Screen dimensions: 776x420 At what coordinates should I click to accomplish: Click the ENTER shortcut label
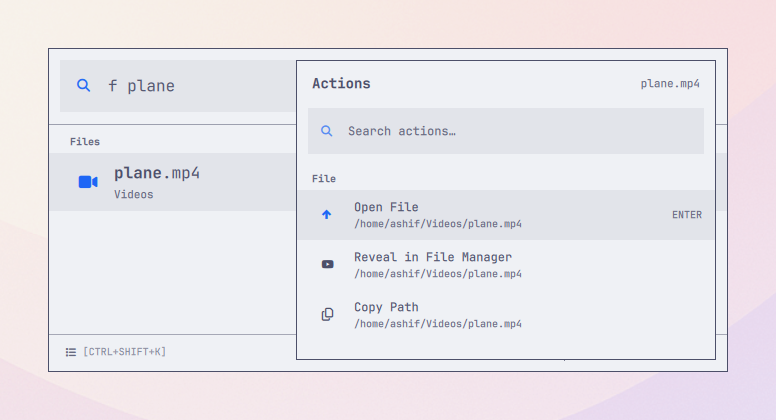[x=687, y=215]
